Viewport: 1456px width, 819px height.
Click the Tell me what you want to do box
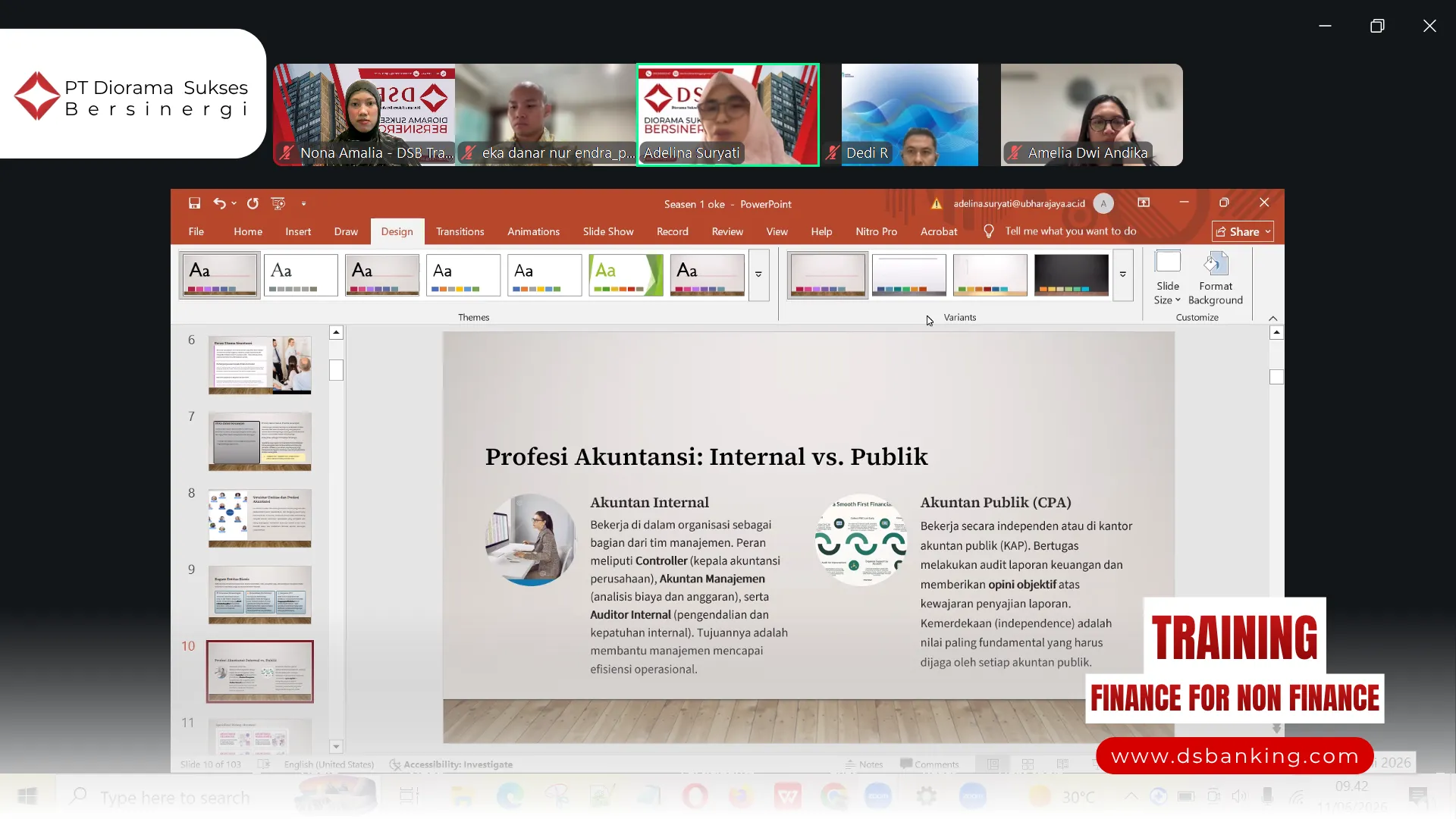(1070, 231)
